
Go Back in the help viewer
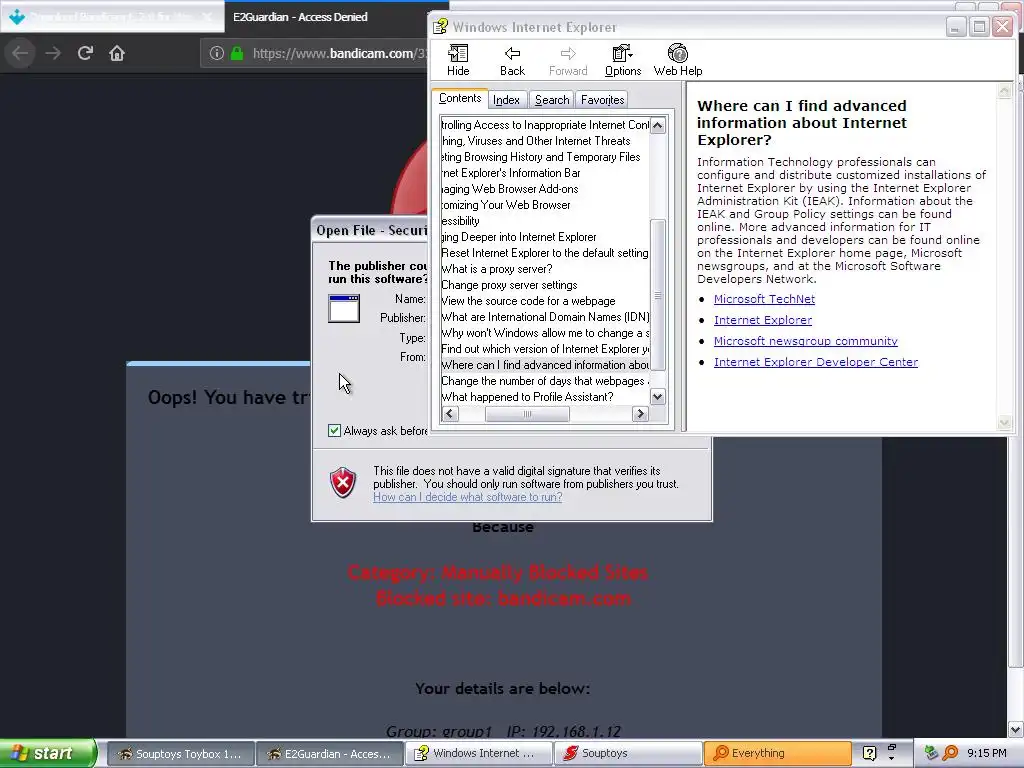click(x=512, y=60)
